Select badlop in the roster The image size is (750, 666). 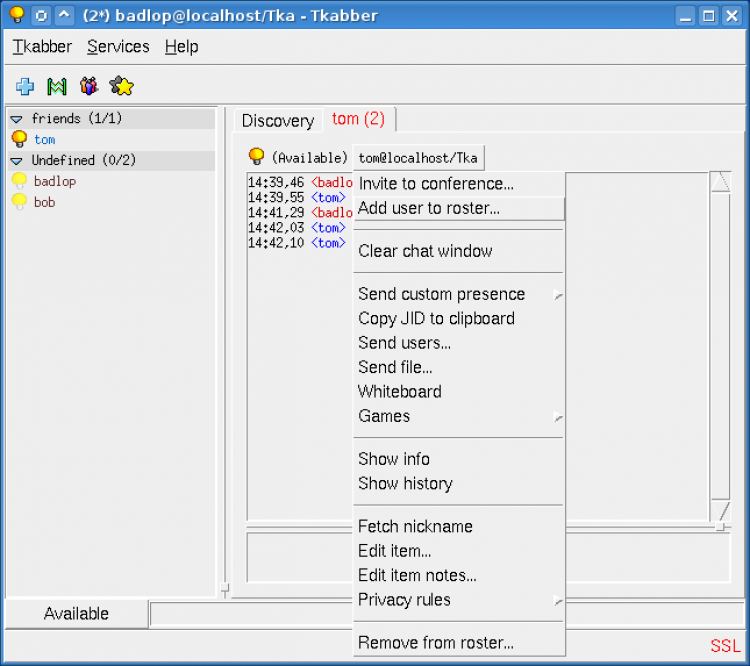click(x=55, y=182)
